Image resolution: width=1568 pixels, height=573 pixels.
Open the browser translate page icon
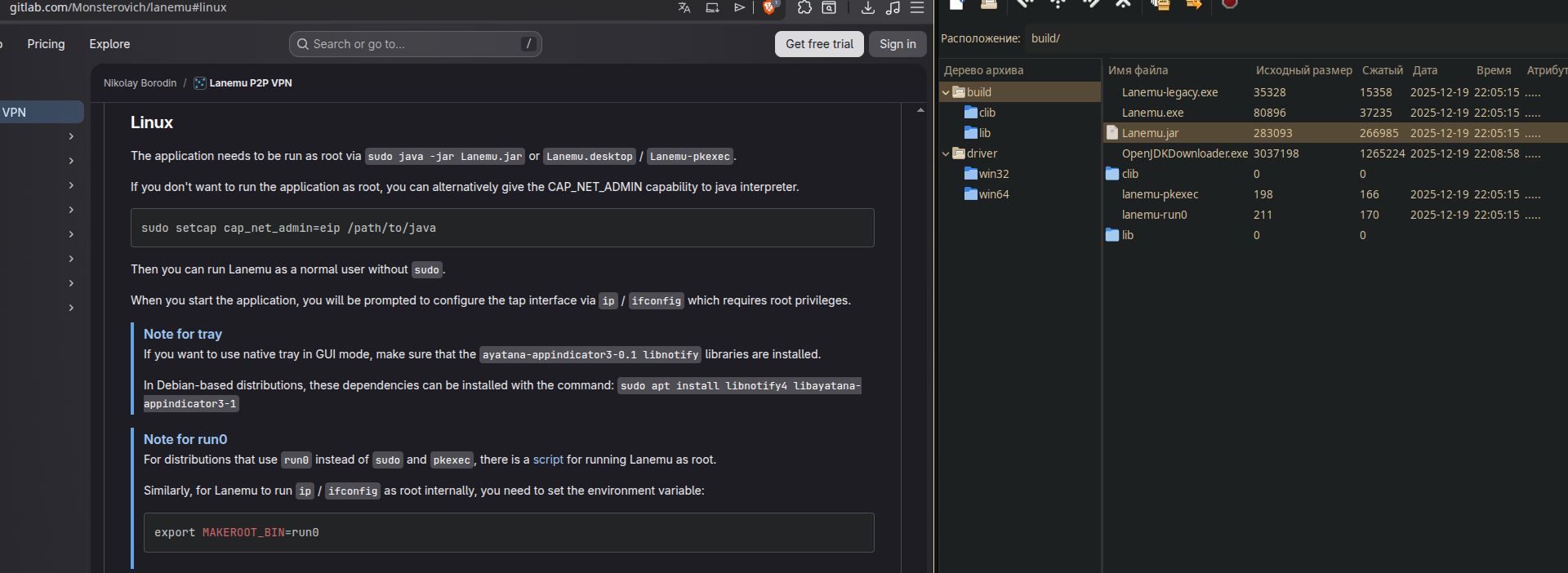[x=684, y=7]
